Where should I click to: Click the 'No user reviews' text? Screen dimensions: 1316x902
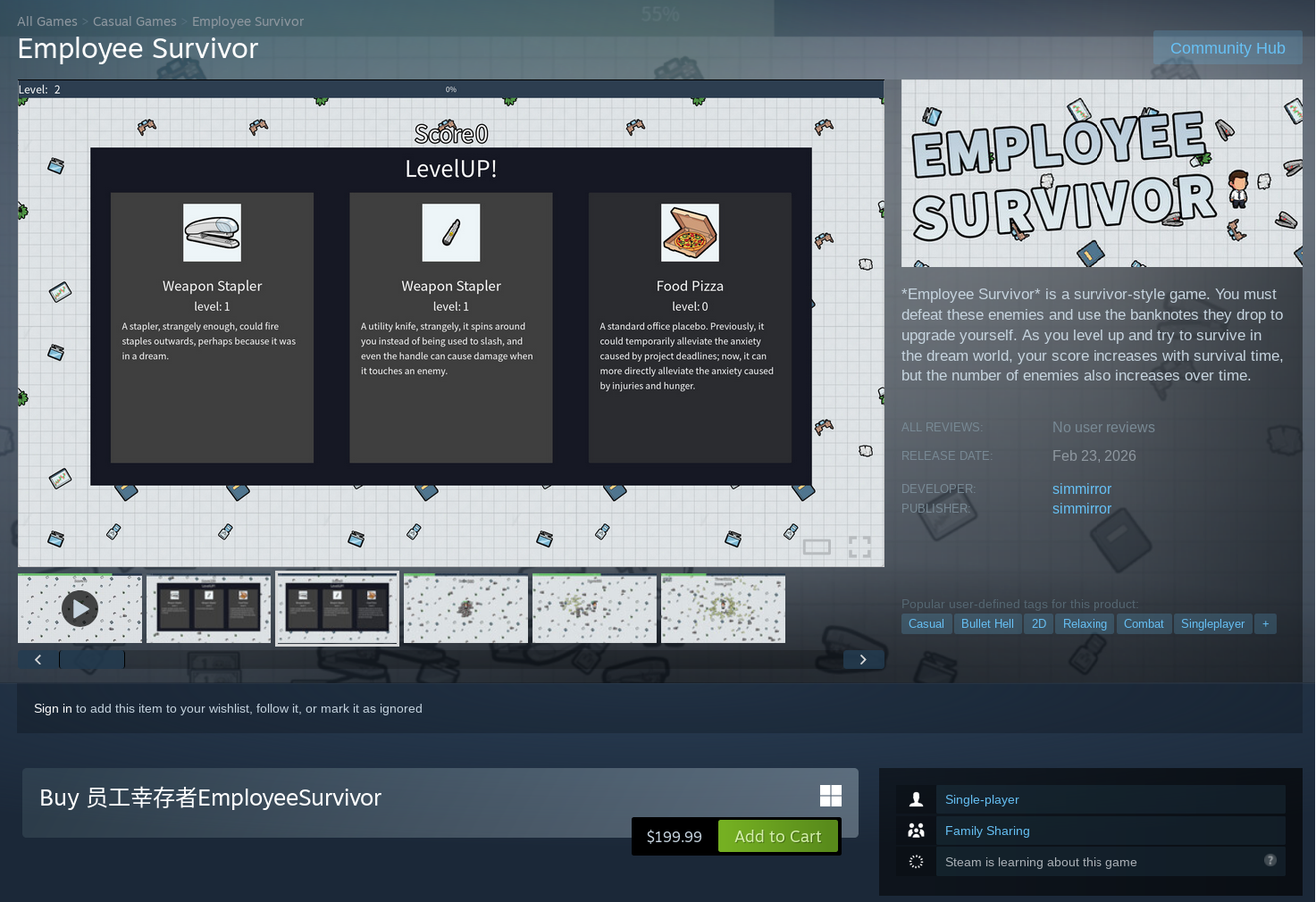(x=1103, y=427)
